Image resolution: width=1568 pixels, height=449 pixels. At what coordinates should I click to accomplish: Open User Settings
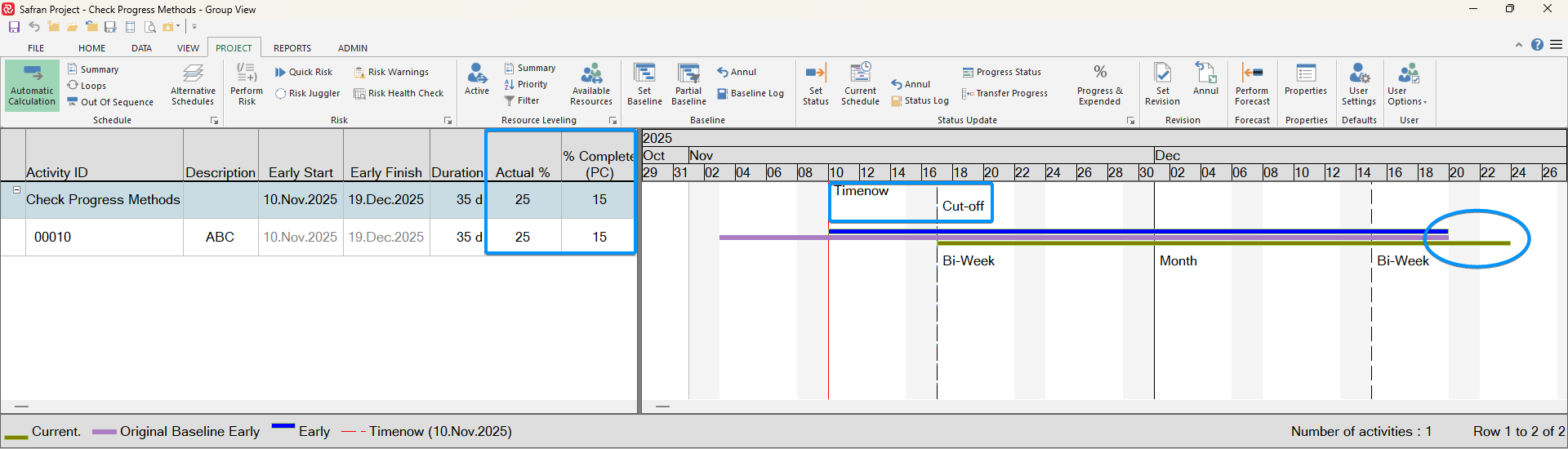(1359, 85)
